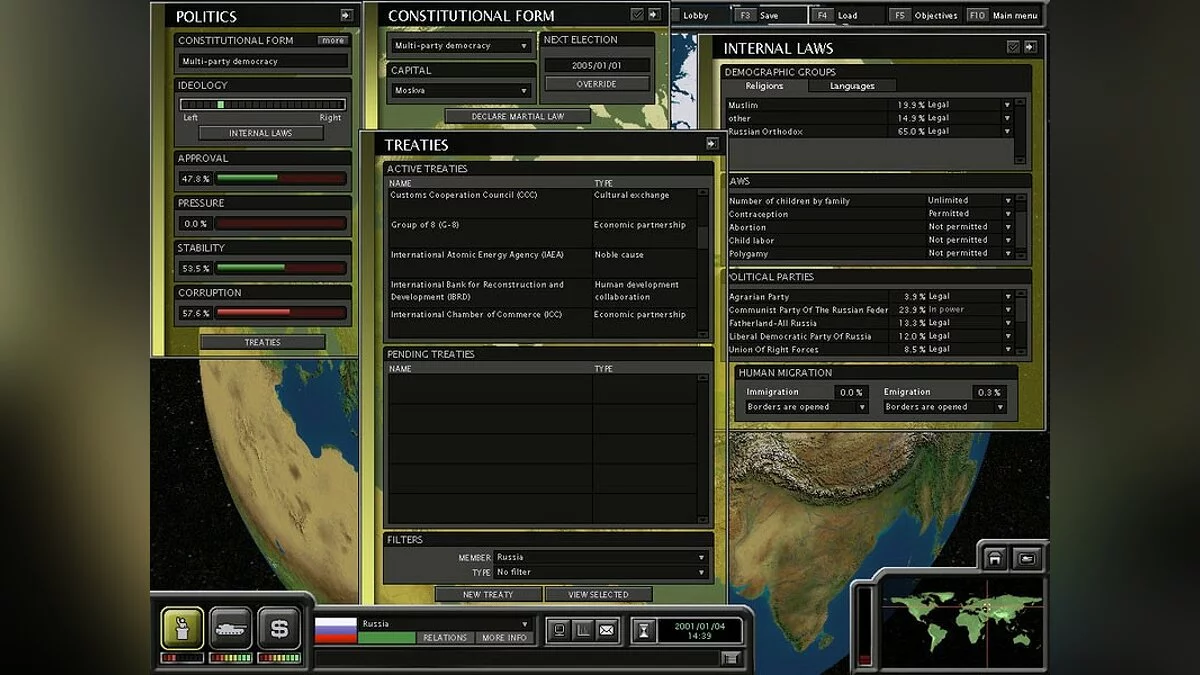Click the chart graph icon in bottom bar
Viewport: 1200px width, 675px height.
[583, 631]
